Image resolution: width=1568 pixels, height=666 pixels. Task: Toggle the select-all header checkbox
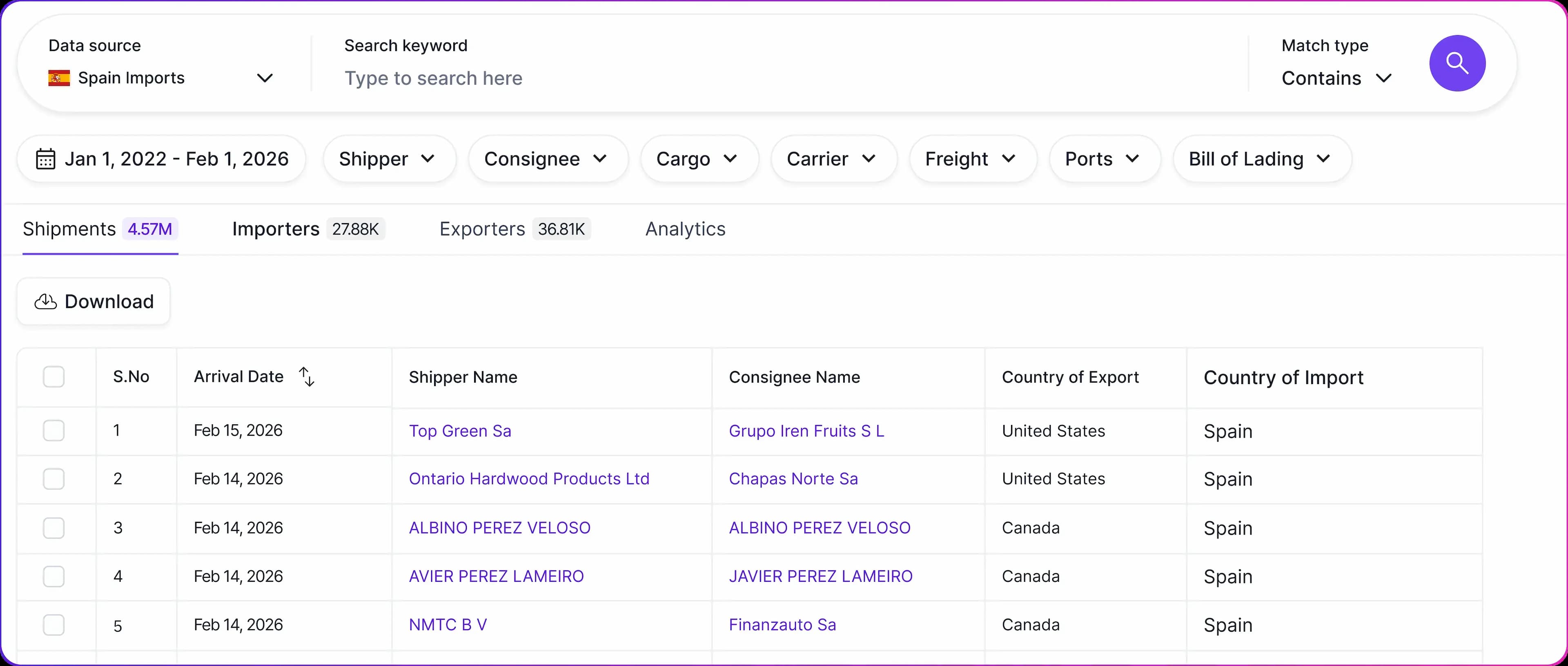pyautogui.click(x=53, y=377)
